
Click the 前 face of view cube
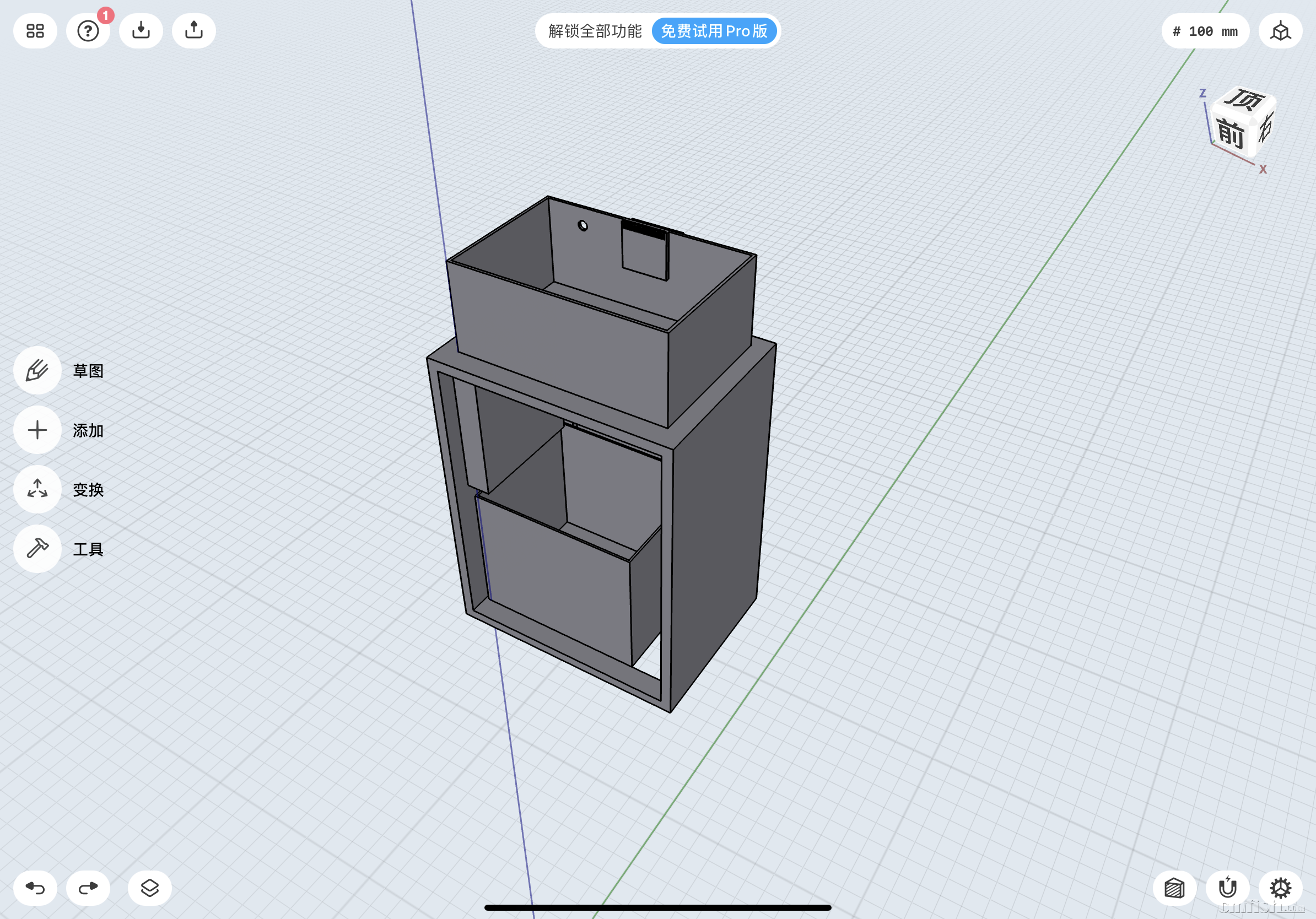pyautogui.click(x=1230, y=134)
